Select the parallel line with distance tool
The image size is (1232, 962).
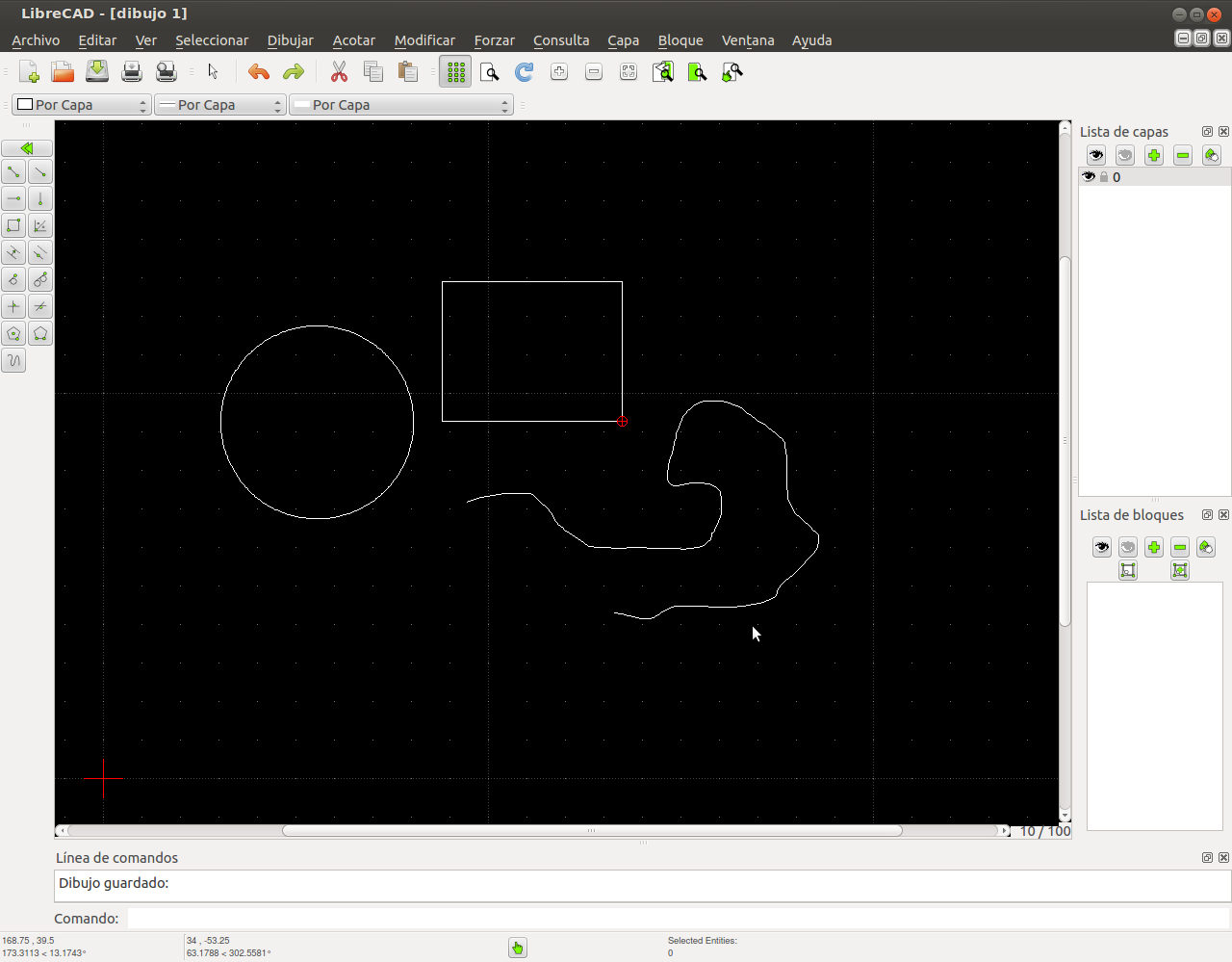pos(13,252)
